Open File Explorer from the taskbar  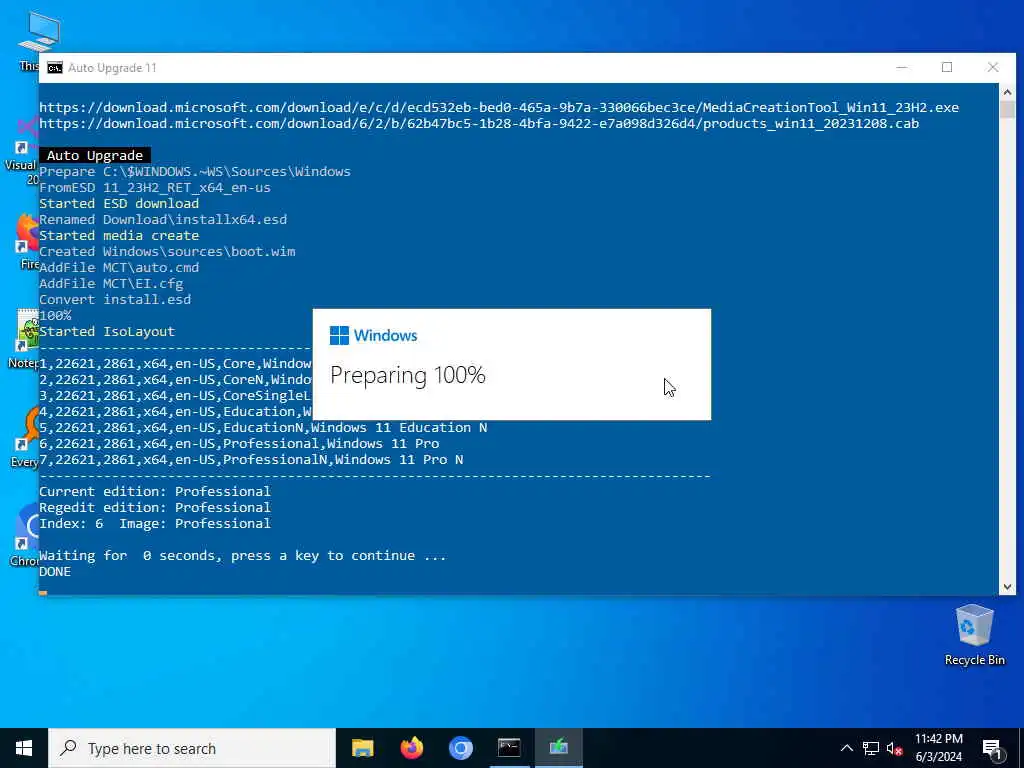coord(362,748)
